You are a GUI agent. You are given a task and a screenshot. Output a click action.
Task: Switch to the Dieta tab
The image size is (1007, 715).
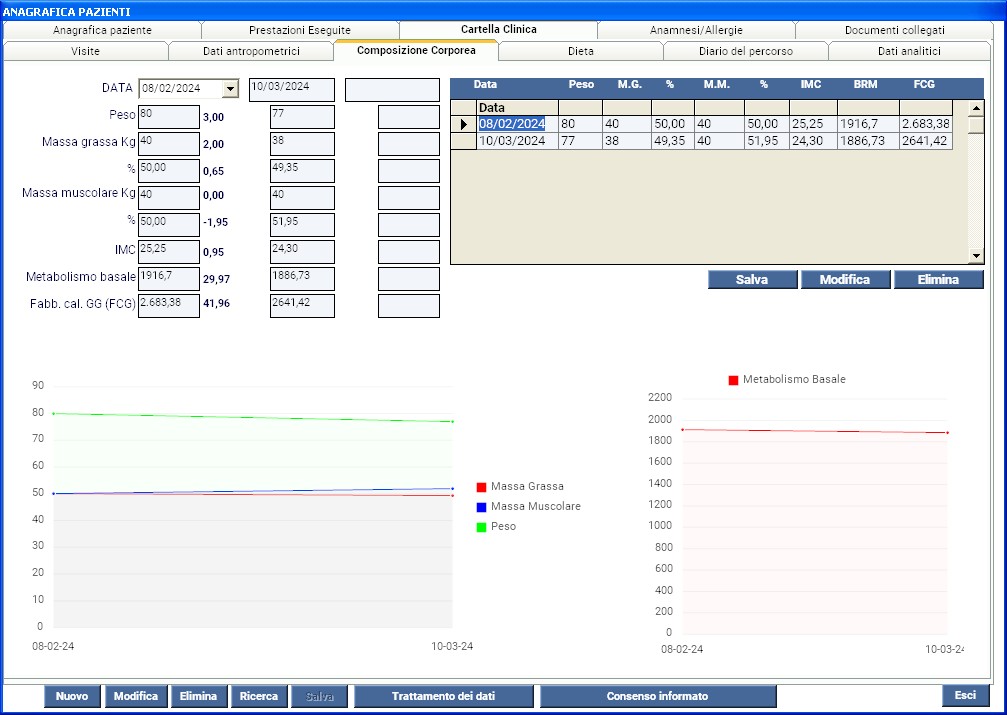[x=580, y=50]
